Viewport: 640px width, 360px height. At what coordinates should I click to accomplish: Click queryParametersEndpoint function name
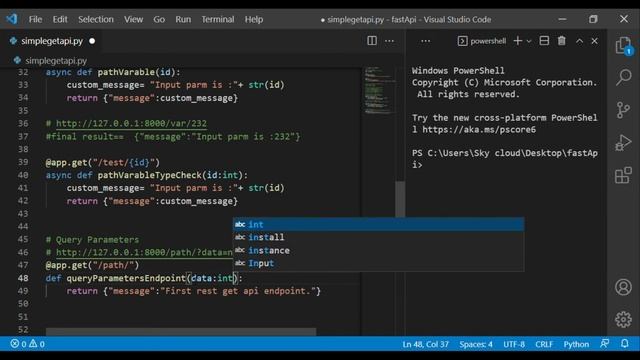126,278
